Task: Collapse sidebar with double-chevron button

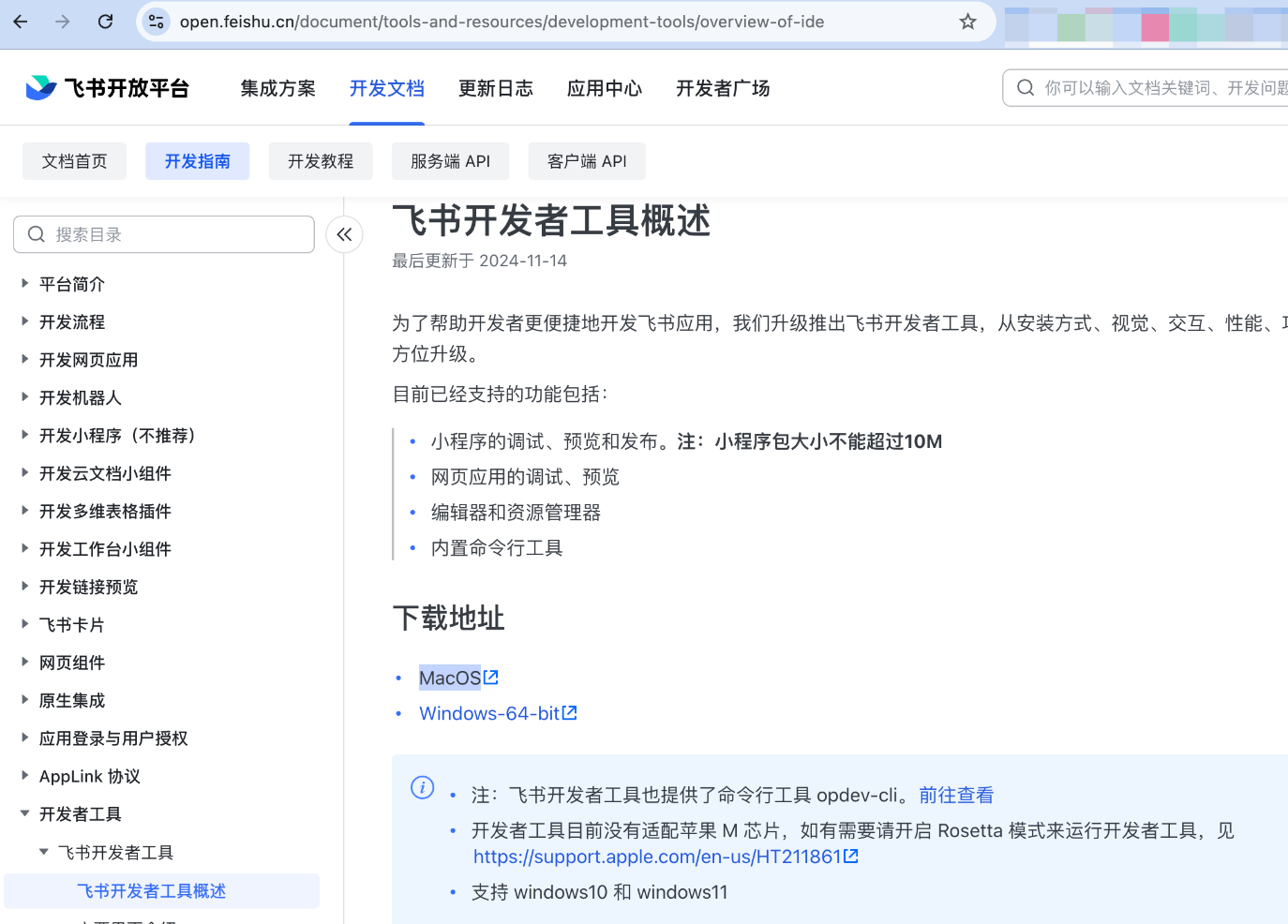Action: pyautogui.click(x=344, y=234)
